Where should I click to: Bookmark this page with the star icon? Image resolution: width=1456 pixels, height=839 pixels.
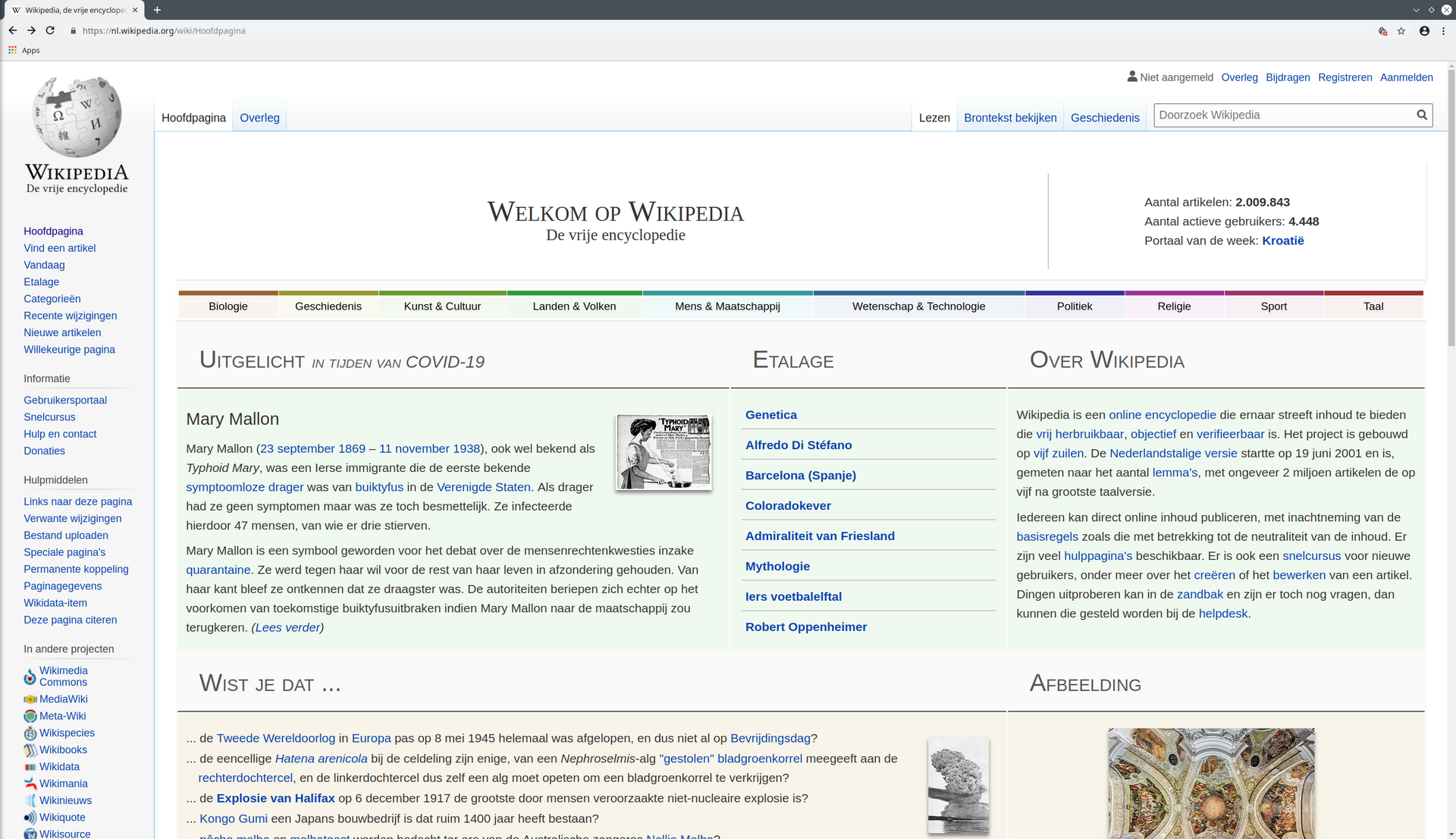coord(1401,31)
